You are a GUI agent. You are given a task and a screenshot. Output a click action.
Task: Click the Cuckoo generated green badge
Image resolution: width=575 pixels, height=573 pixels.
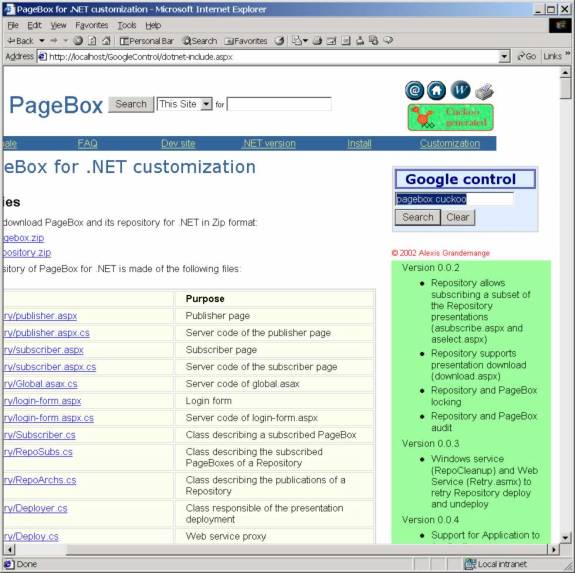[451, 117]
